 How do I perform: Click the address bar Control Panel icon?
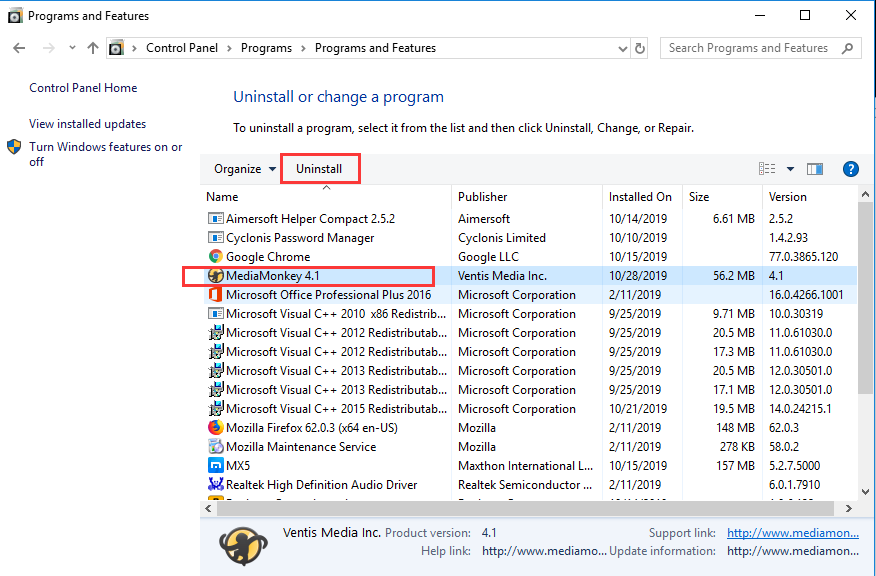116,48
